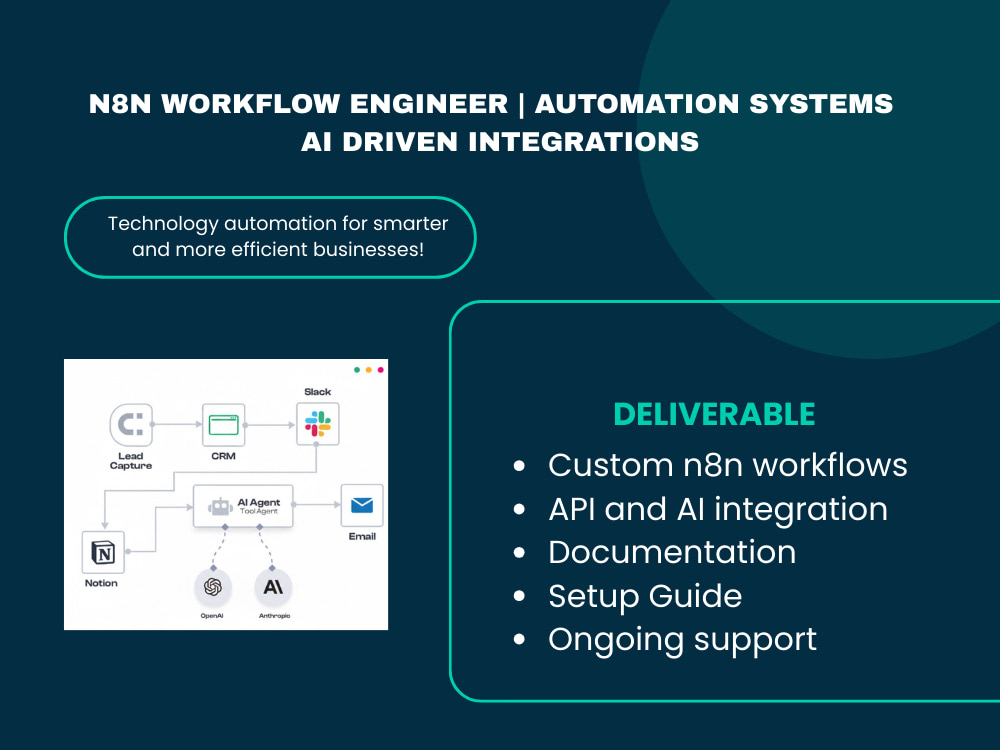Click the 'Tool Agent' subtitle

(259, 511)
